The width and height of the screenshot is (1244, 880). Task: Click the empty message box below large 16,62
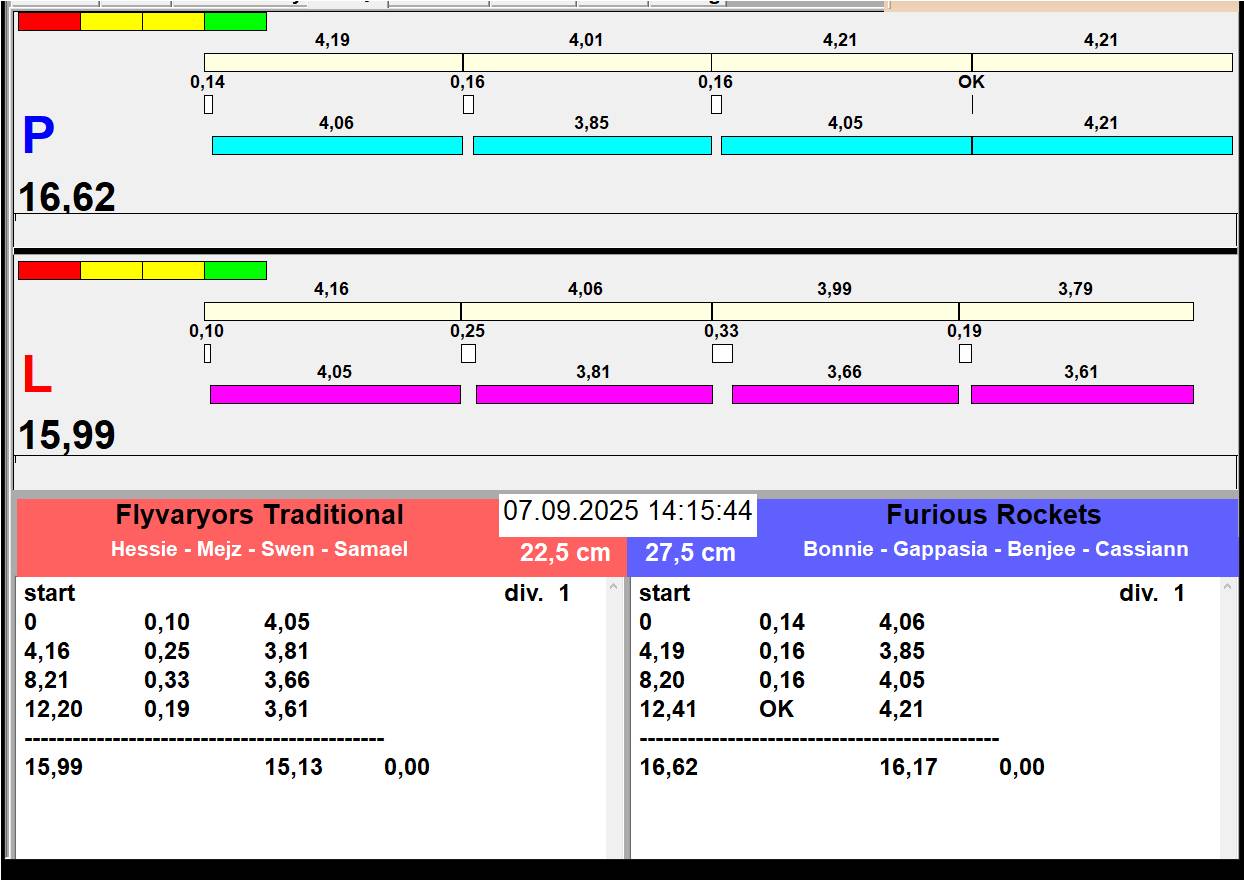(625, 230)
